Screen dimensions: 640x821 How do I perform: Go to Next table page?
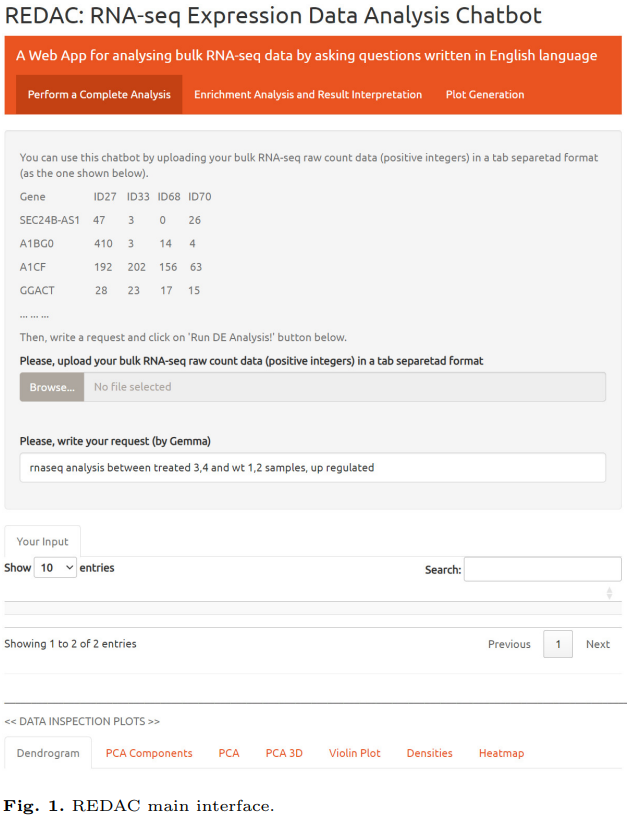pyautogui.click(x=598, y=644)
